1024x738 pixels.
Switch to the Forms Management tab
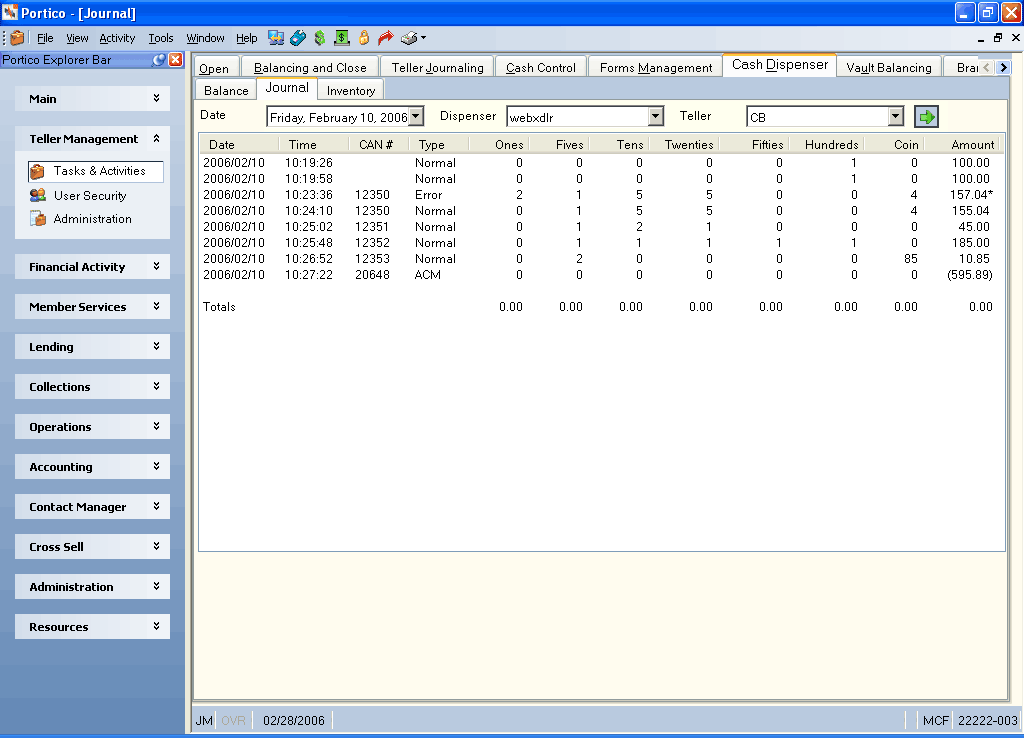tap(656, 67)
